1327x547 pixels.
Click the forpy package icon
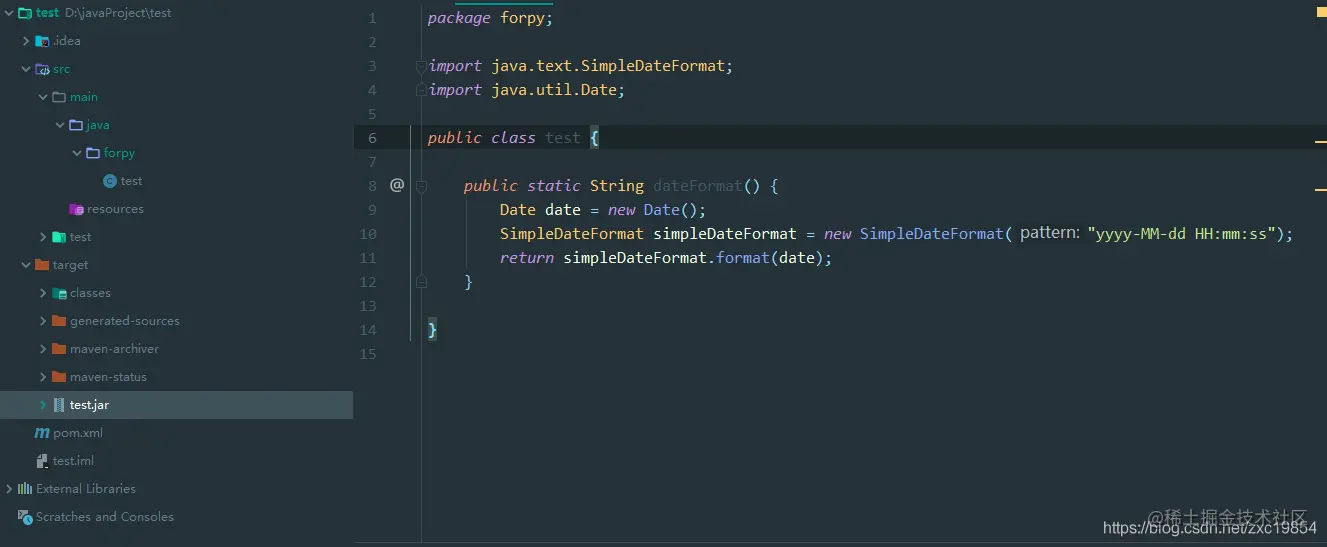click(93, 153)
